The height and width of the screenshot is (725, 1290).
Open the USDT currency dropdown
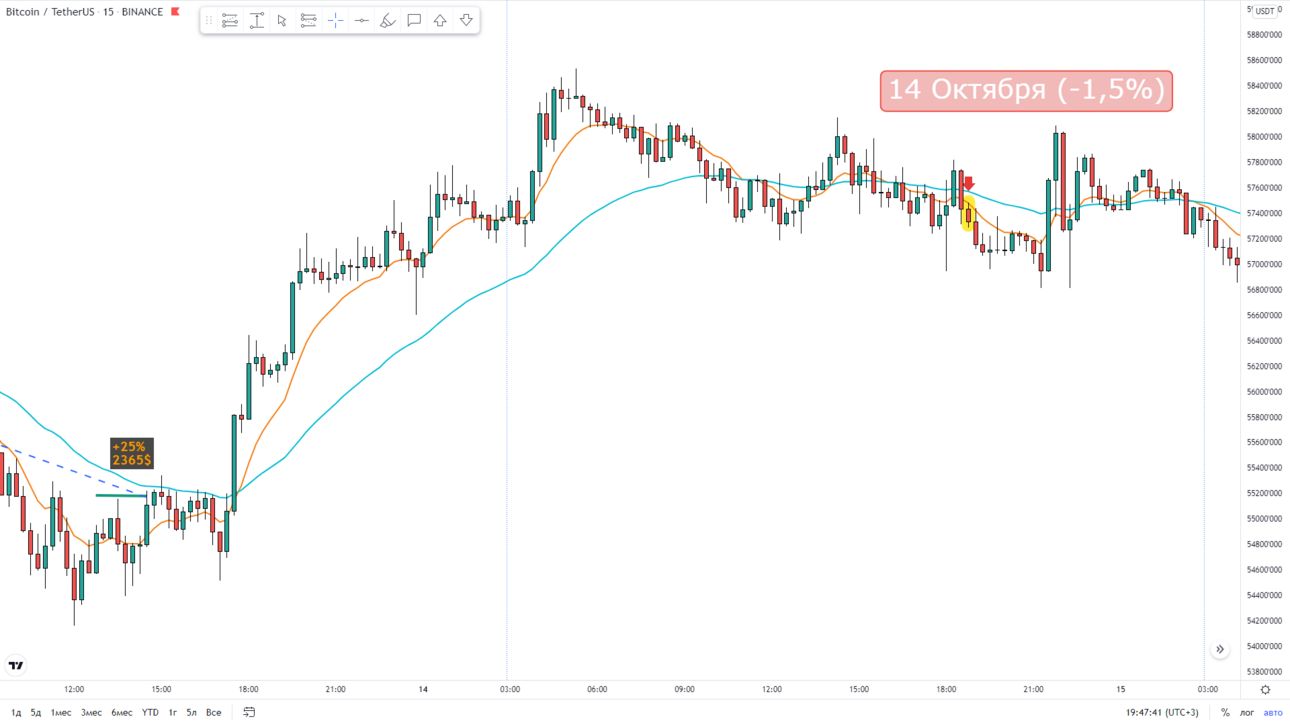pyautogui.click(x=1265, y=11)
